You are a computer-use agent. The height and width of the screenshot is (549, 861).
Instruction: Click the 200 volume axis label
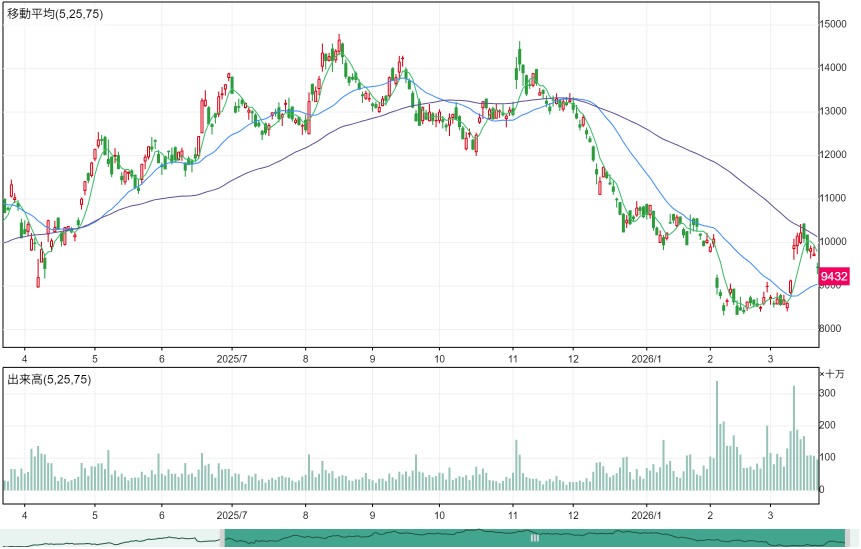click(x=827, y=425)
